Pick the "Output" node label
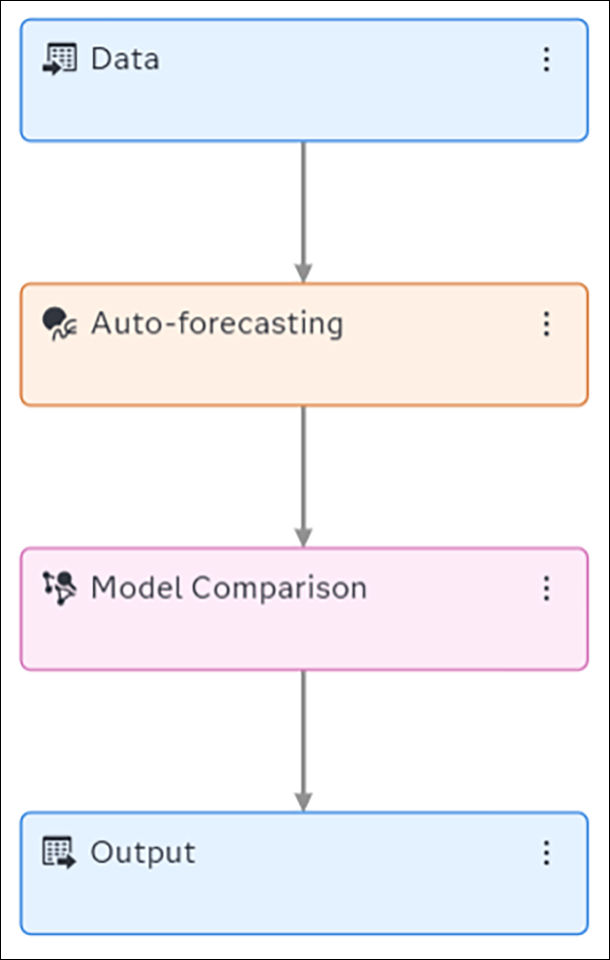This screenshot has width=610, height=960. coord(143,852)
